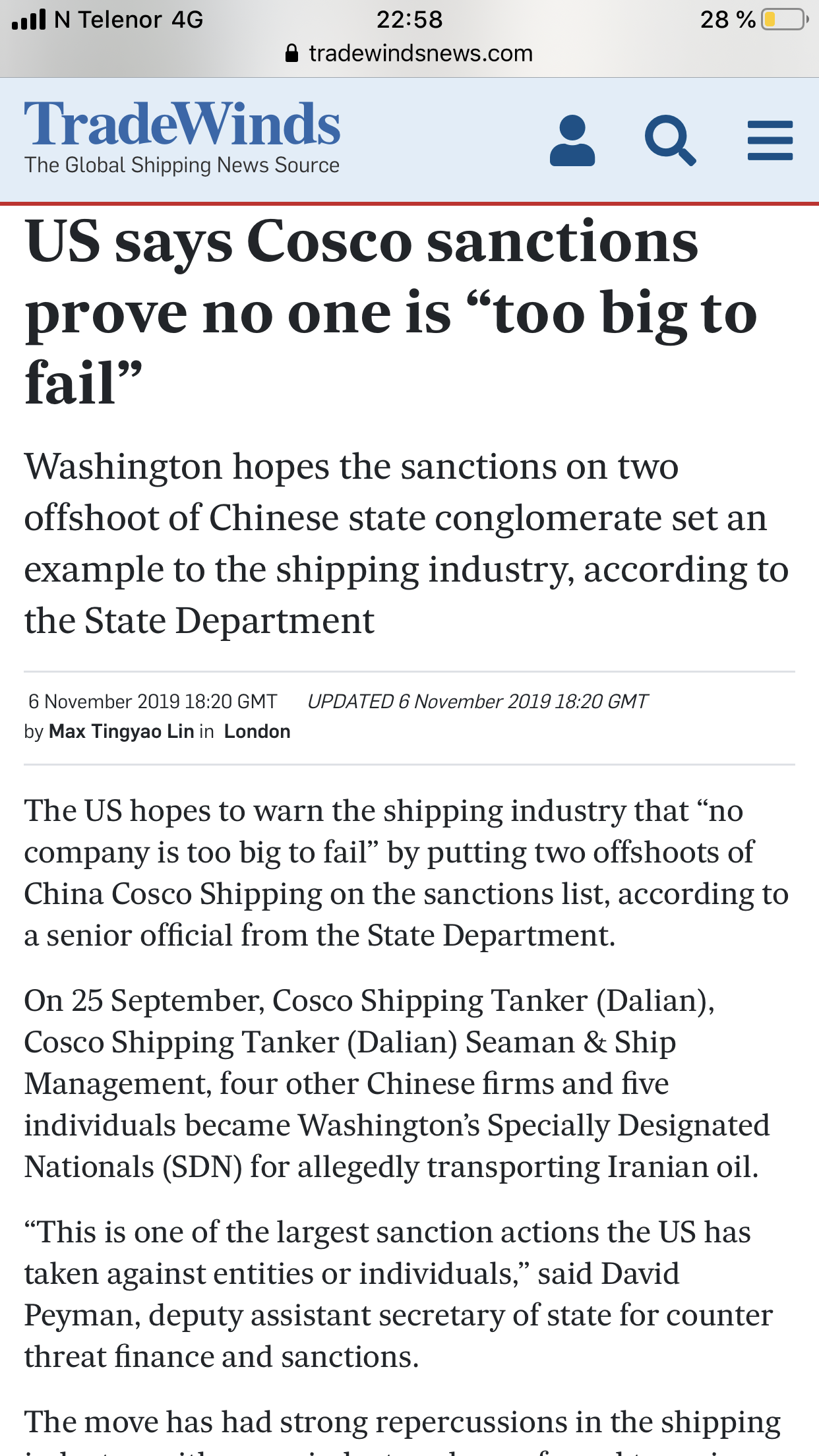Tap the tradewindsnews.com address bar
The width and height of the screenshot is (819, 1456).
click(409, 53)
